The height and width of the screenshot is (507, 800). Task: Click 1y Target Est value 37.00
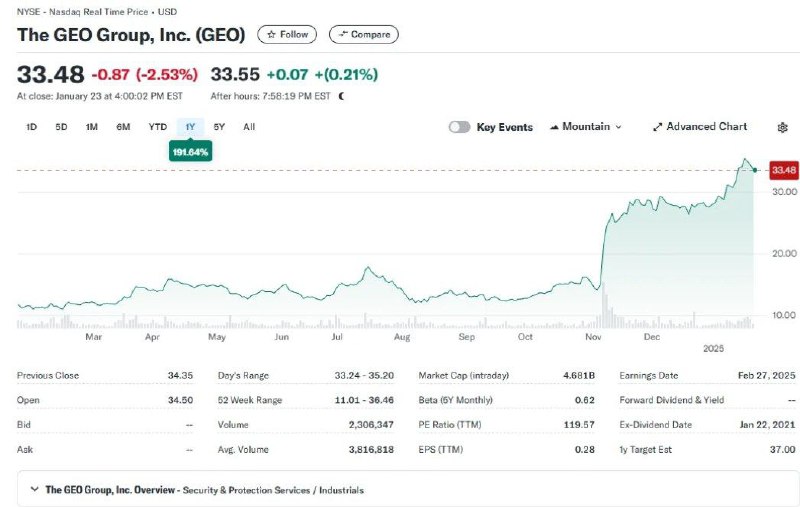[782, 449]
